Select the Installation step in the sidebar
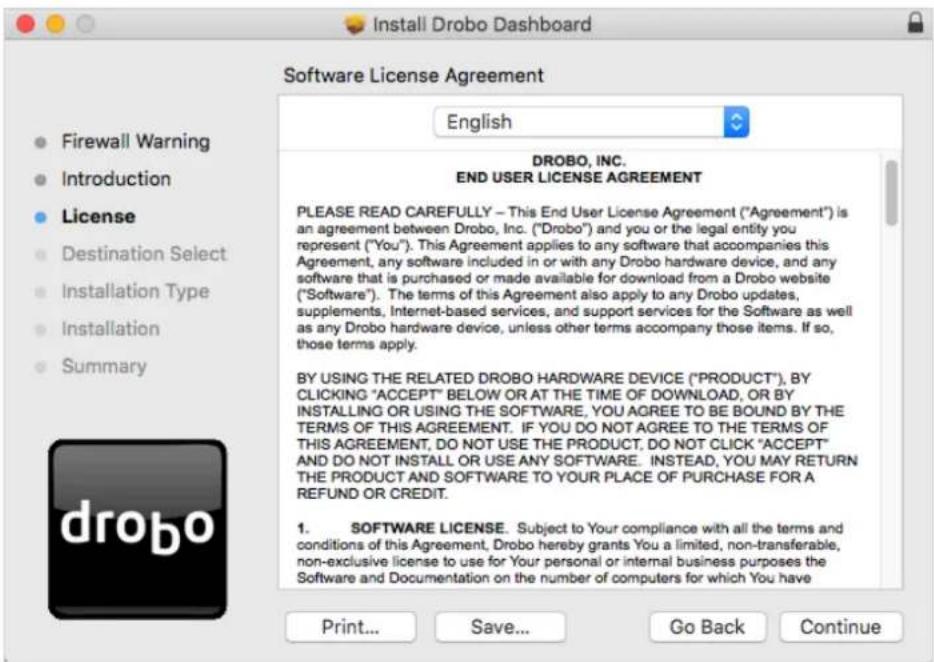 pos(111,329)
